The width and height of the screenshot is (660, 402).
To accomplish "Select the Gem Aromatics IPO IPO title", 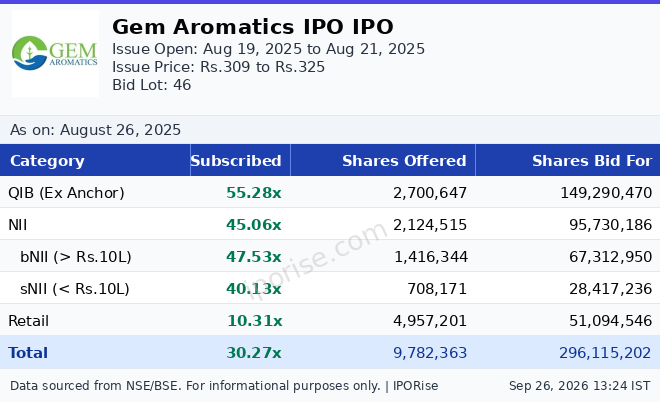I will [x=253, y=27].
